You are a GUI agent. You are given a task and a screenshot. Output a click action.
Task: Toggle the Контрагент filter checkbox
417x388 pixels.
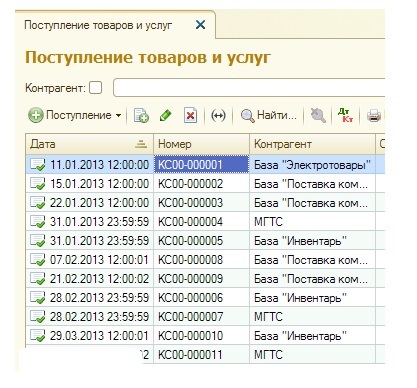(96, 88)
